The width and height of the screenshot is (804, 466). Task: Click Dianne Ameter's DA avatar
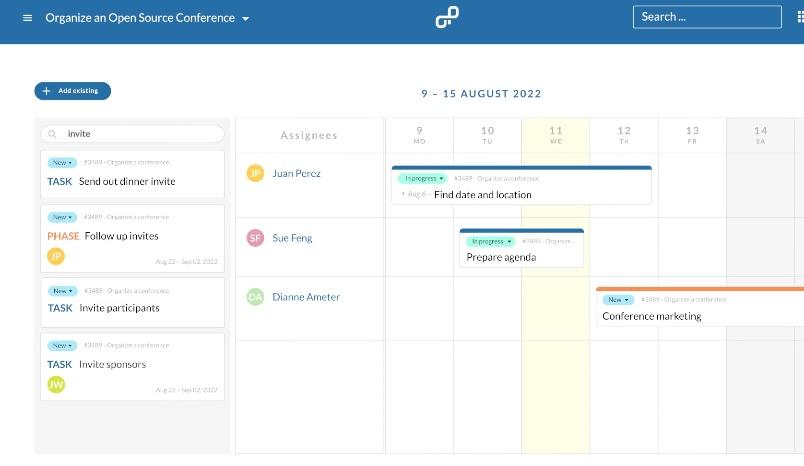coord(255,297)
